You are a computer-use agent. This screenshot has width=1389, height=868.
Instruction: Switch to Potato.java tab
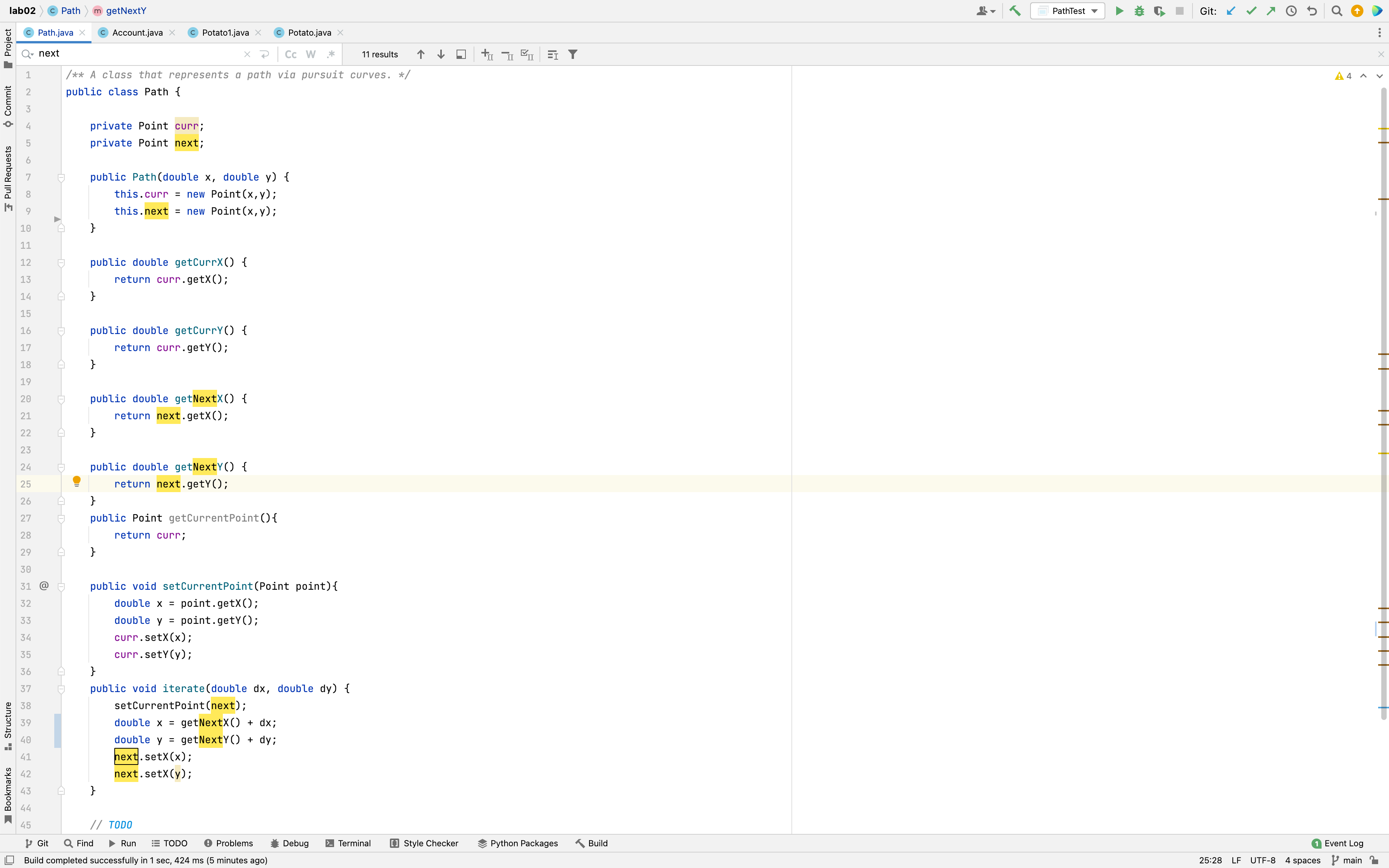(309, 33)
